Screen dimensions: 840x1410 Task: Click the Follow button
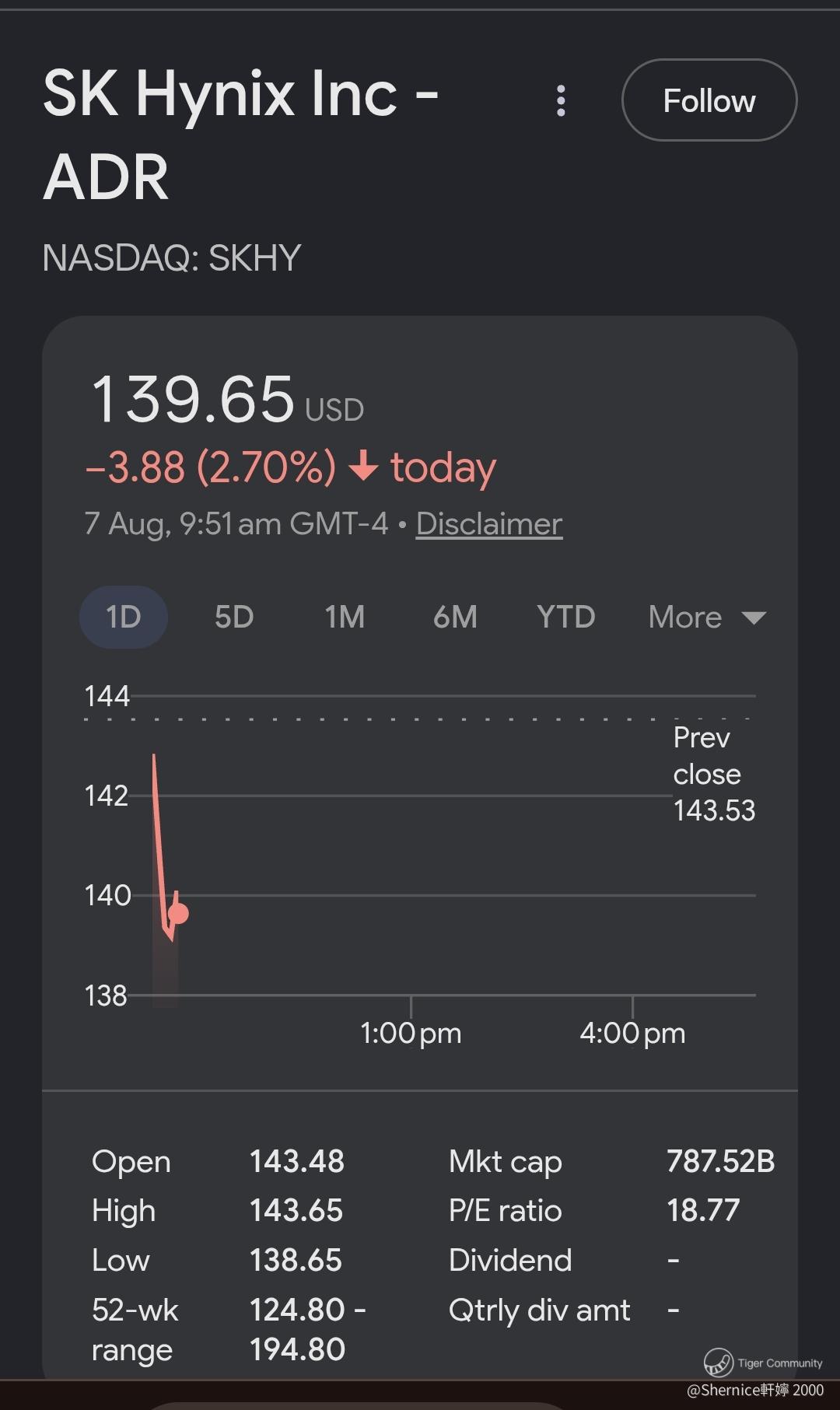click(709, 100)
